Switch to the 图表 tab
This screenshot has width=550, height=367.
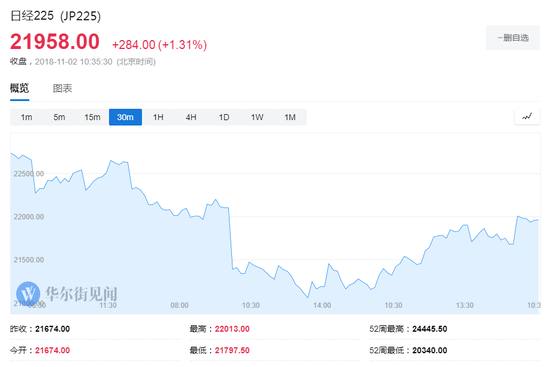coord(62,88)
